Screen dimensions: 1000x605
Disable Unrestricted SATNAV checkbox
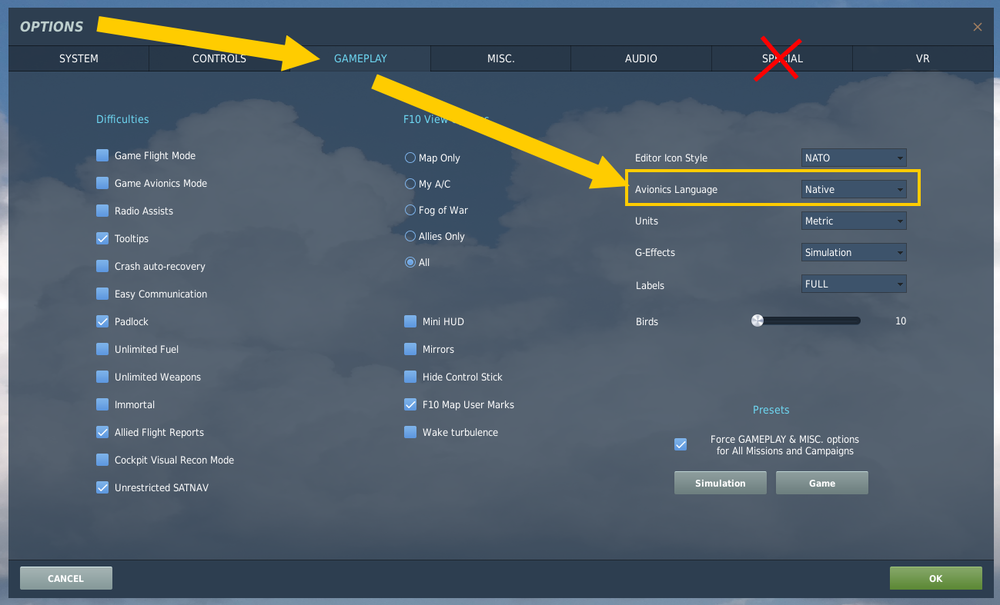point(102,488)
